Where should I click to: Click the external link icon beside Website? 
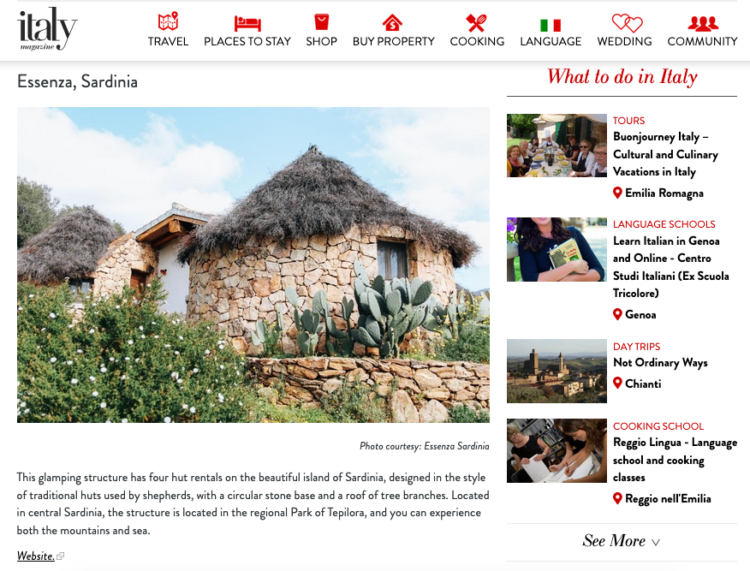(x=60, y=556)
